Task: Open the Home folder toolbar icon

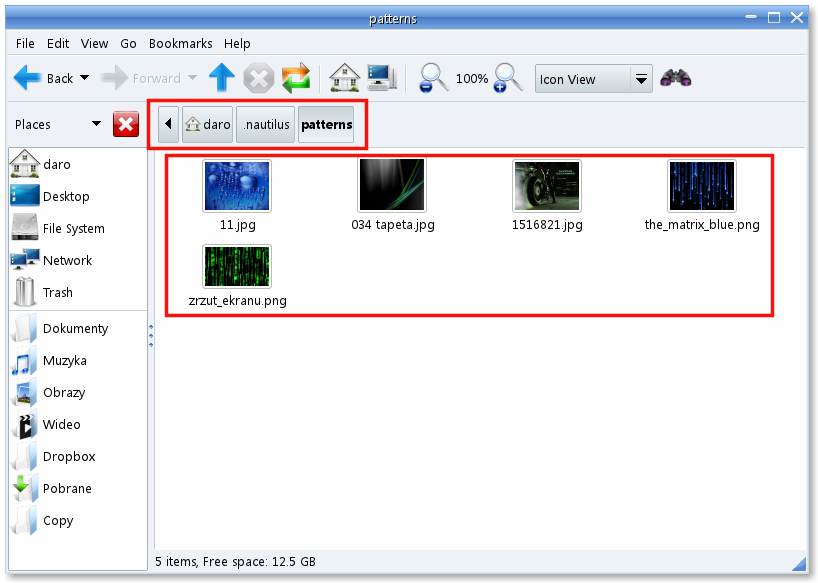Action: point(344,78)
